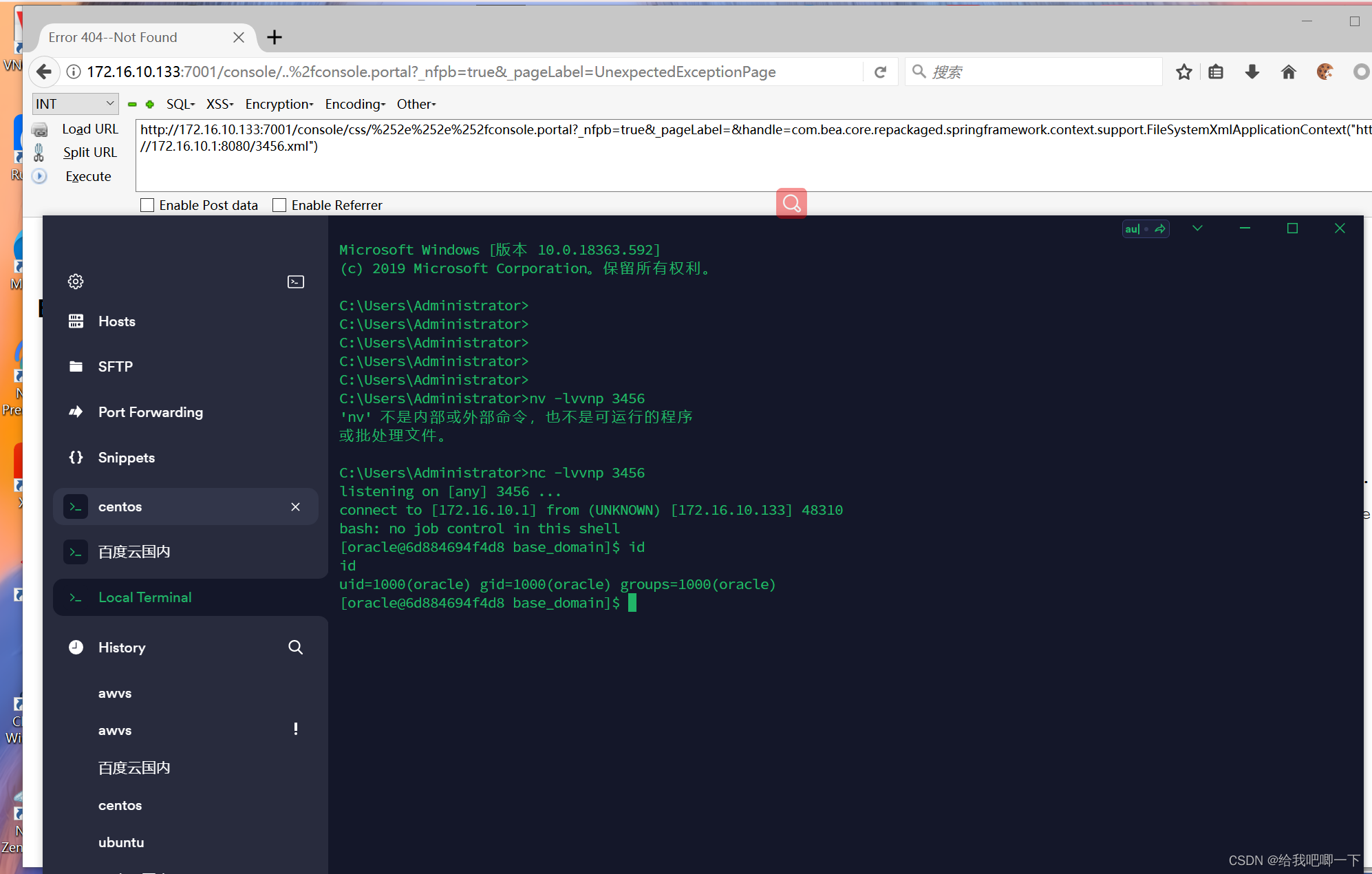Viewport: 1372px width, 874px height.
Task: Click the browser home icon
Action: pos(1288,72)
